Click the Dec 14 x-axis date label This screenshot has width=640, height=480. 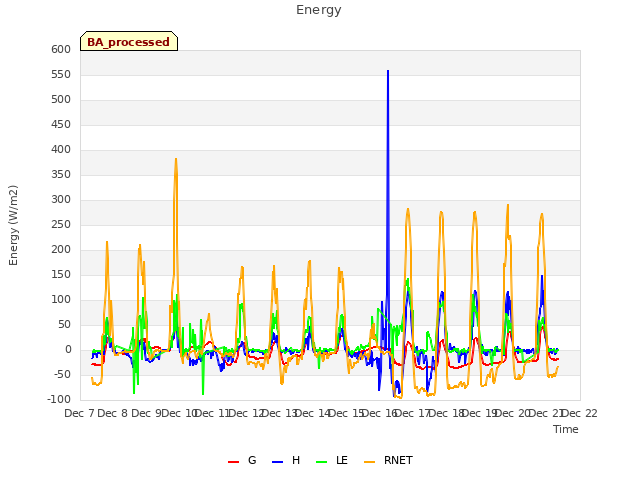312,413
